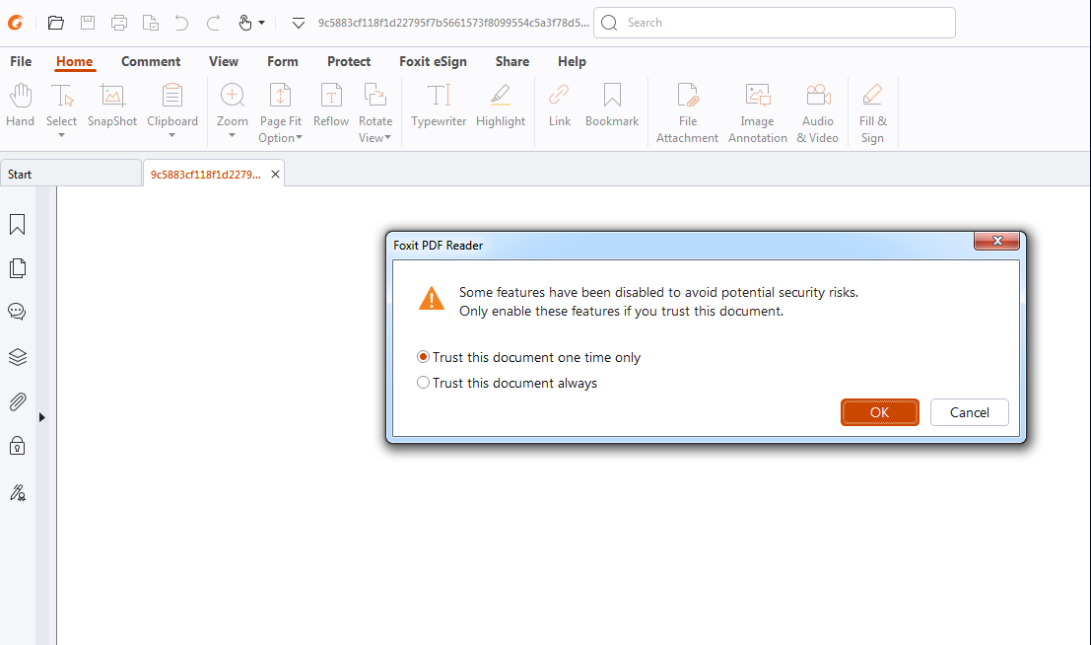This screenshot has width=1091, height=645.
Task: Expand the Clipboard dropdown arrow
Action: tap(172, 136)
